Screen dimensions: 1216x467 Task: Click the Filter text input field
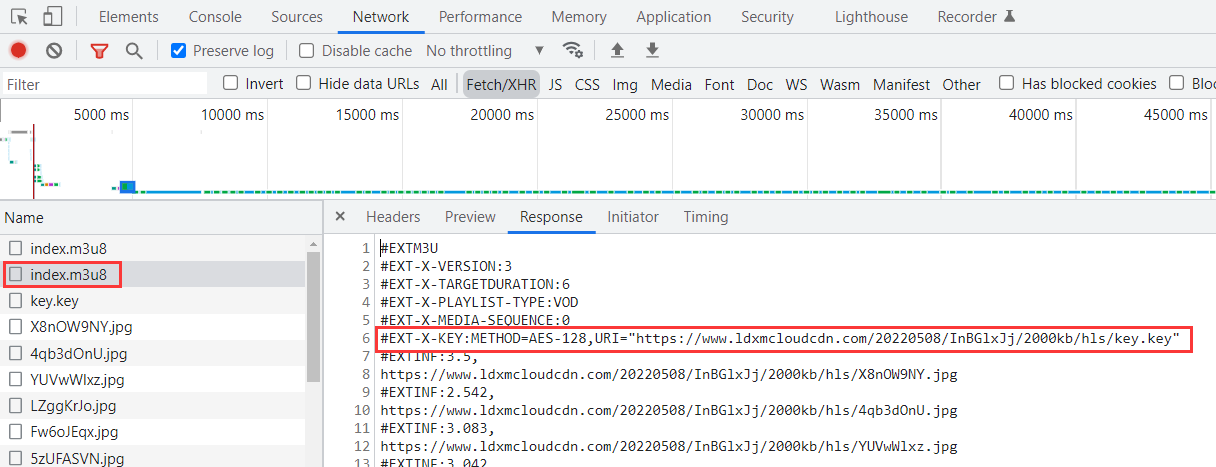(x=105, y=85)
